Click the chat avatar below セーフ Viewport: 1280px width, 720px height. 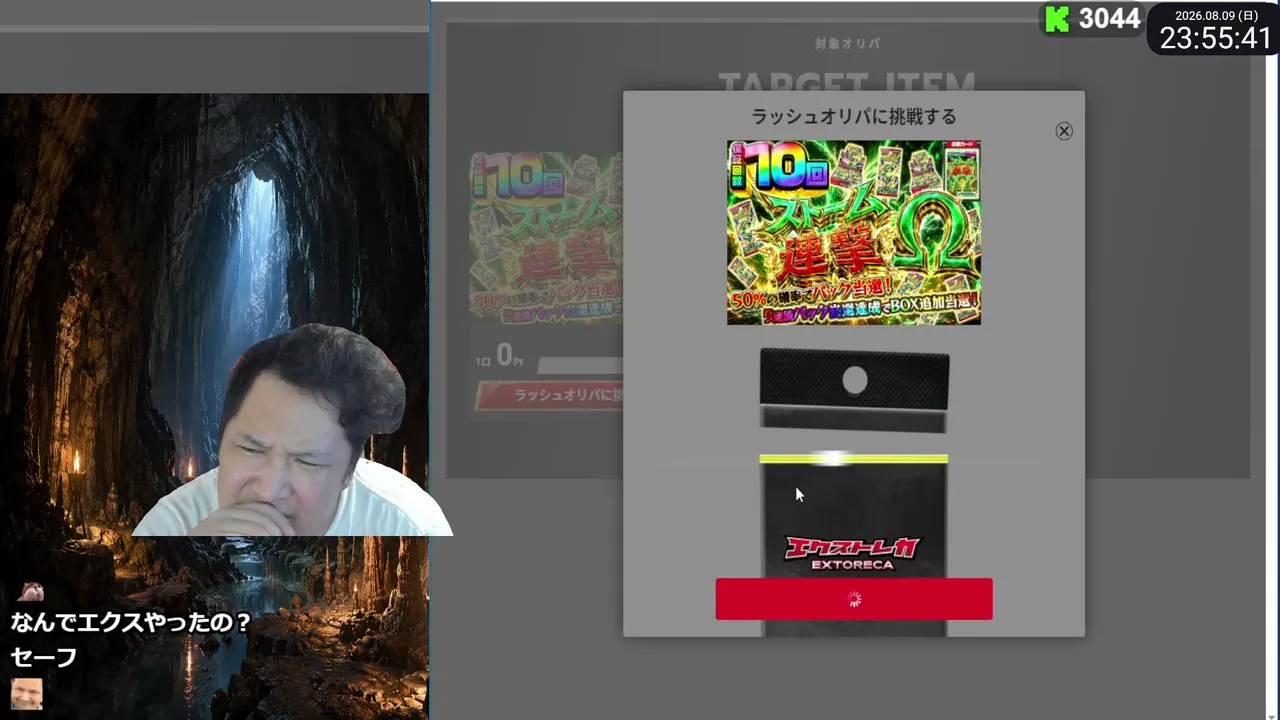tap(27, 694)
